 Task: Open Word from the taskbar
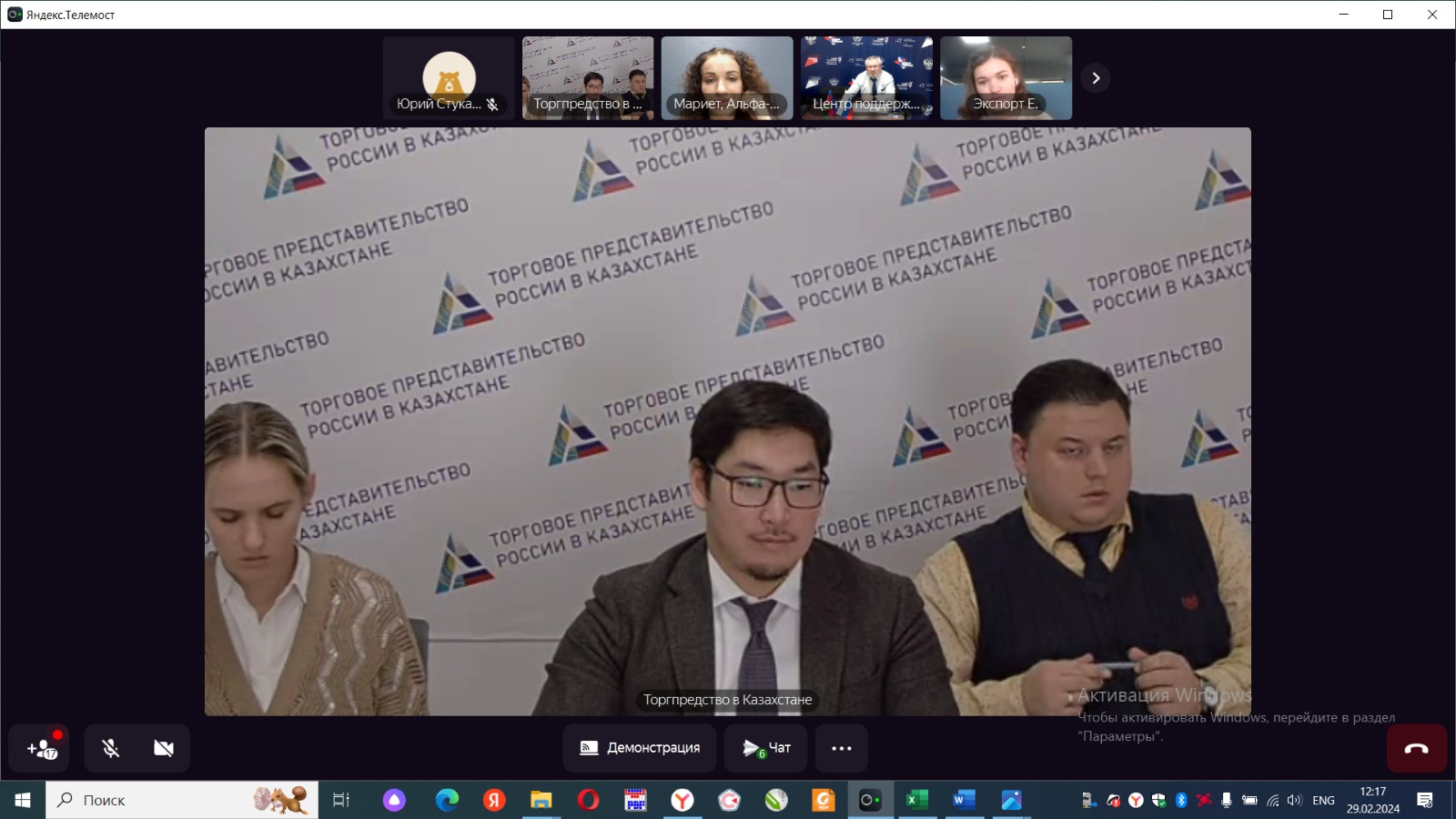(964, 800)
